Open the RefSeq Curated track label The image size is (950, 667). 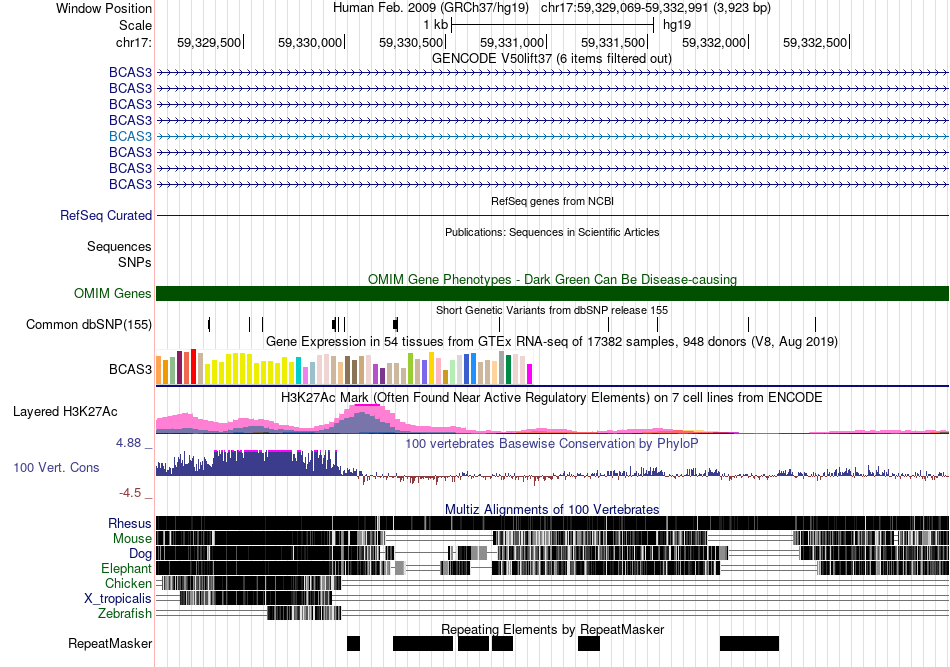point(106,216)
